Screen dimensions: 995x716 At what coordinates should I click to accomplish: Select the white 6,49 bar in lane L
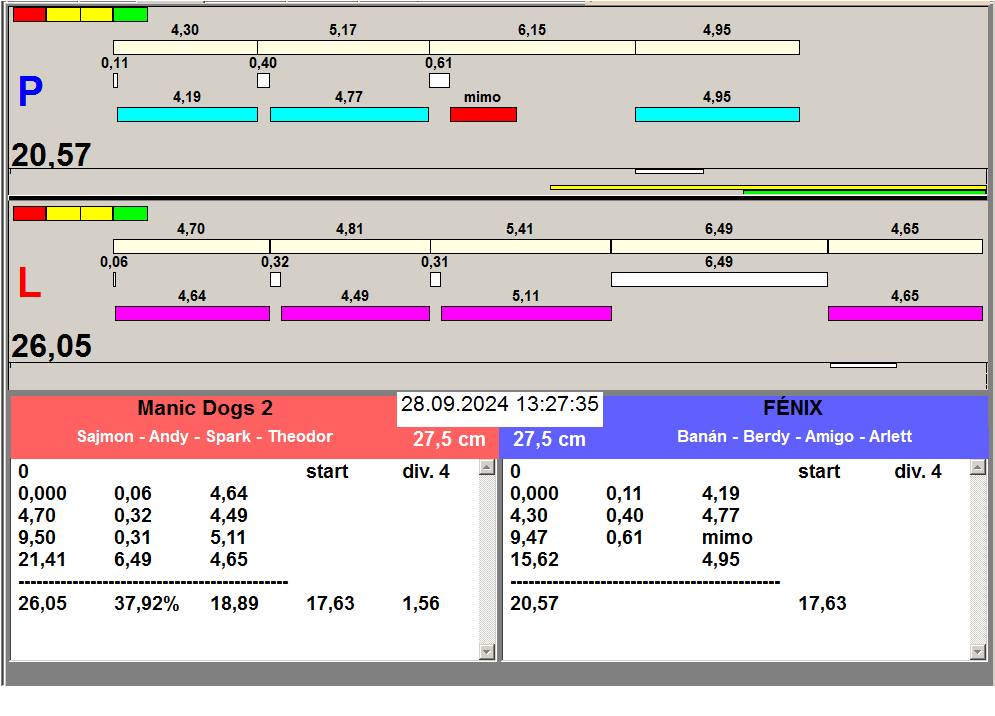coord(719,279)
